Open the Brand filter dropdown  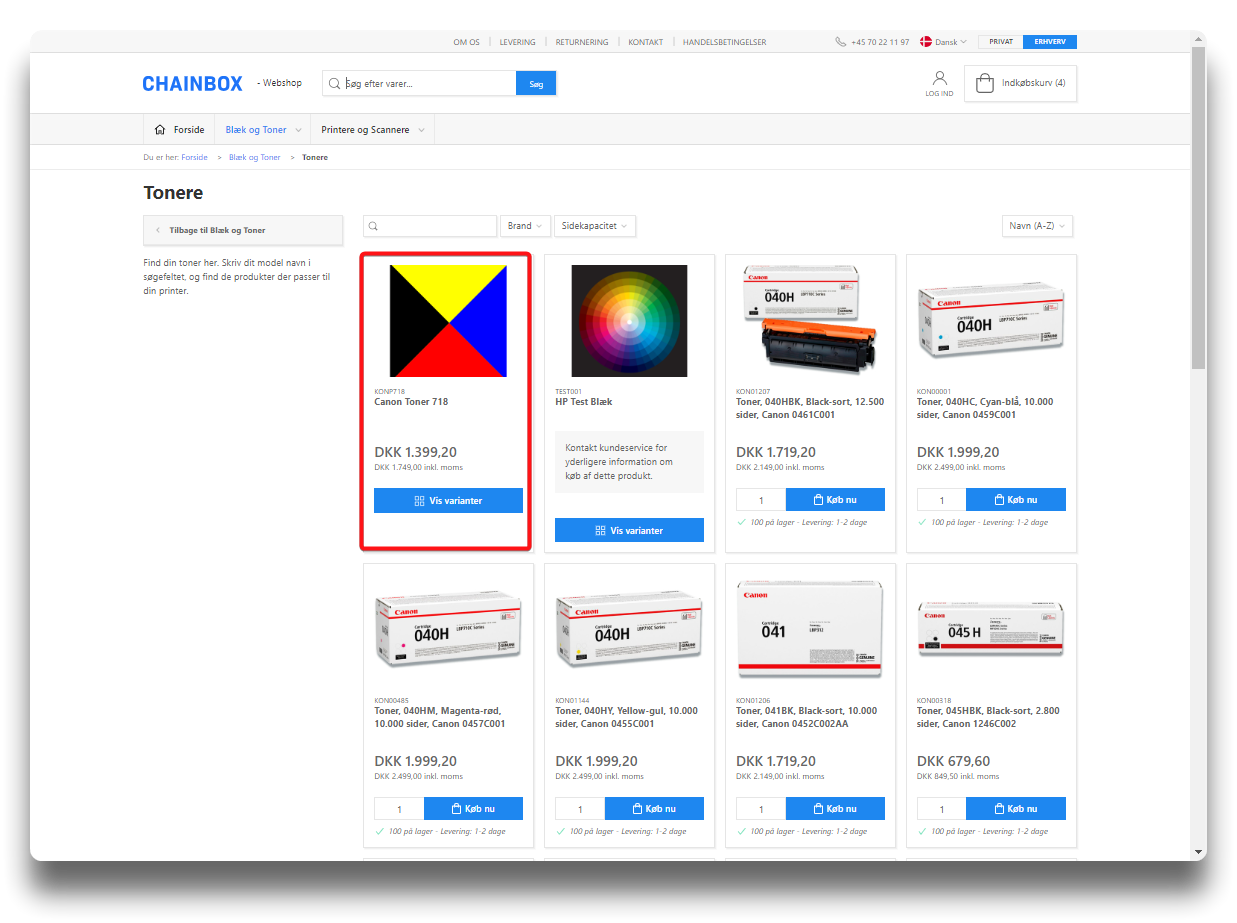525,226
